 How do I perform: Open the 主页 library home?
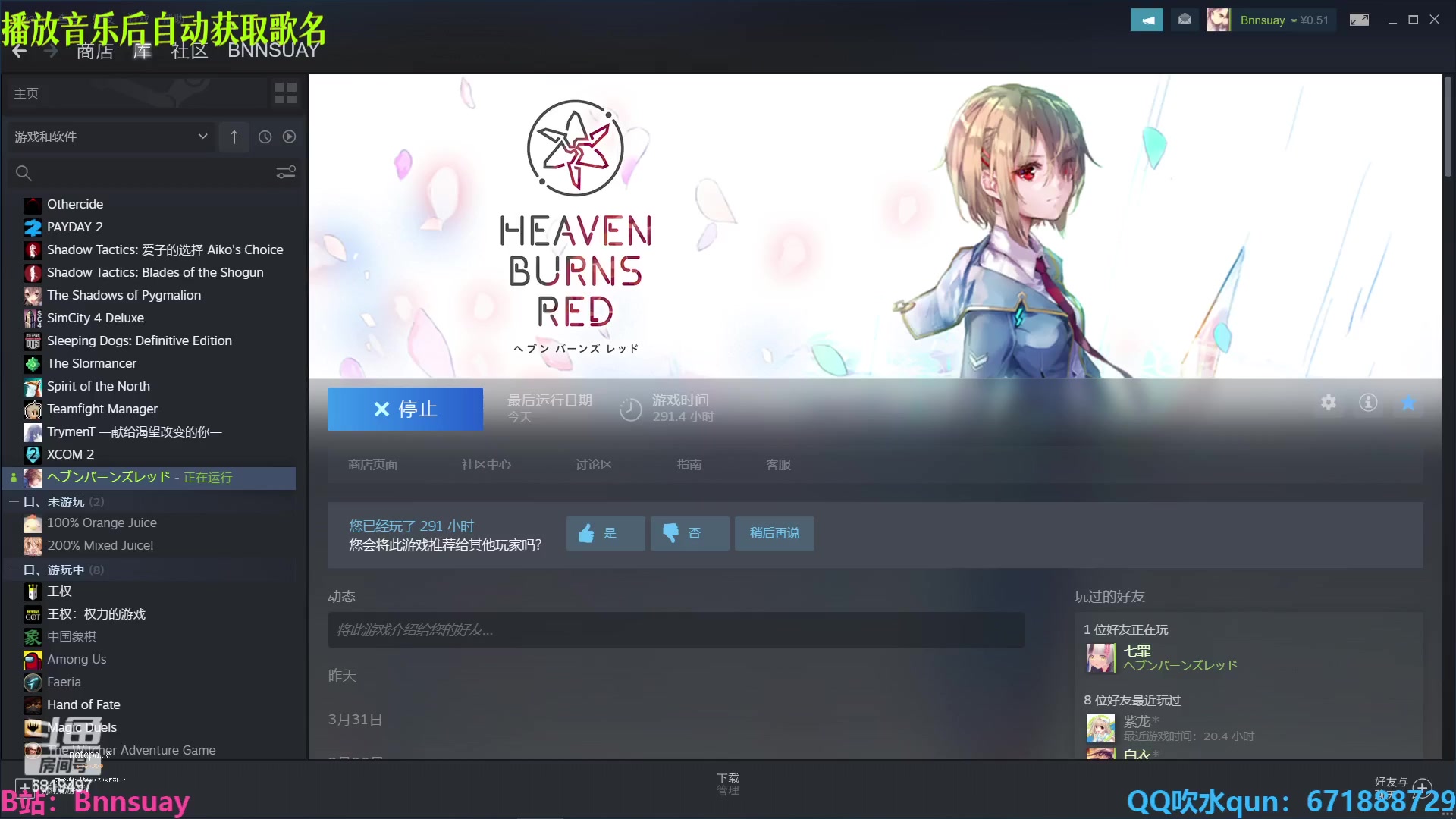(136, 93)
